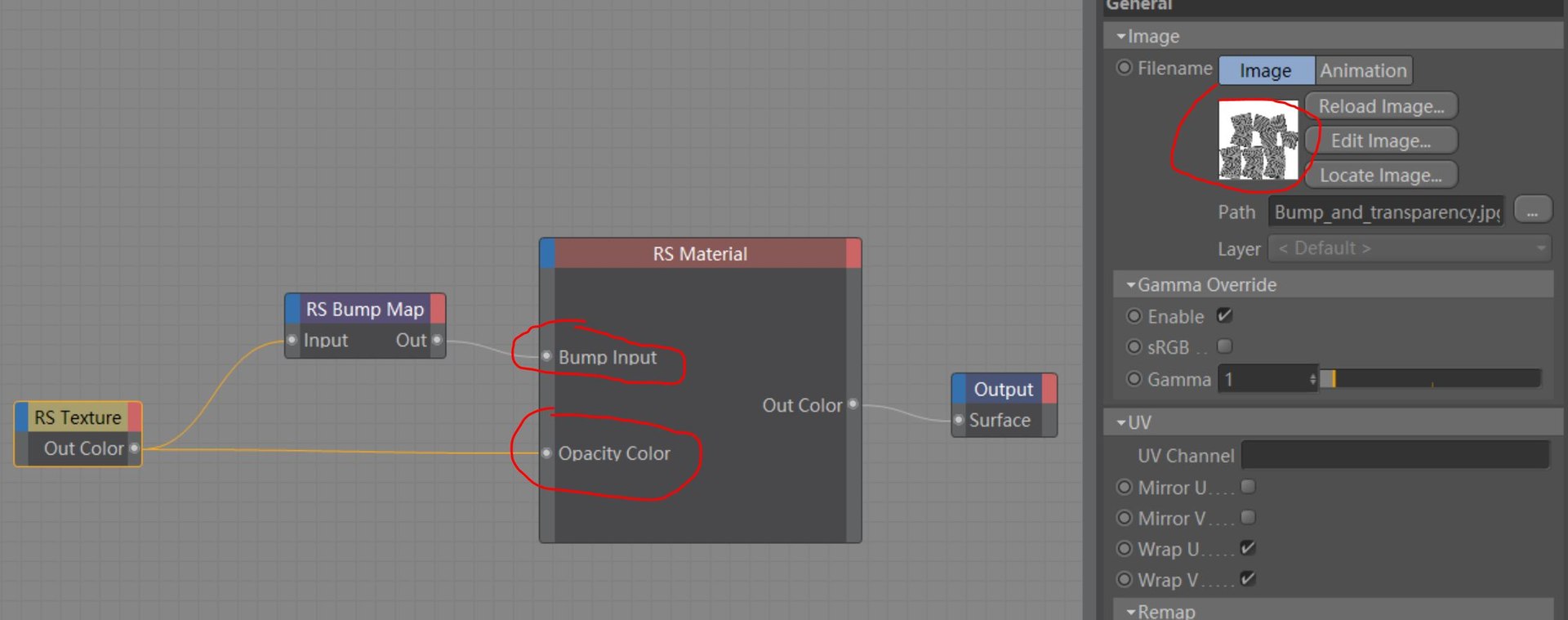Click the Edit Image button
Viewport: 1568px width, 620px height.
point(1381,141)
